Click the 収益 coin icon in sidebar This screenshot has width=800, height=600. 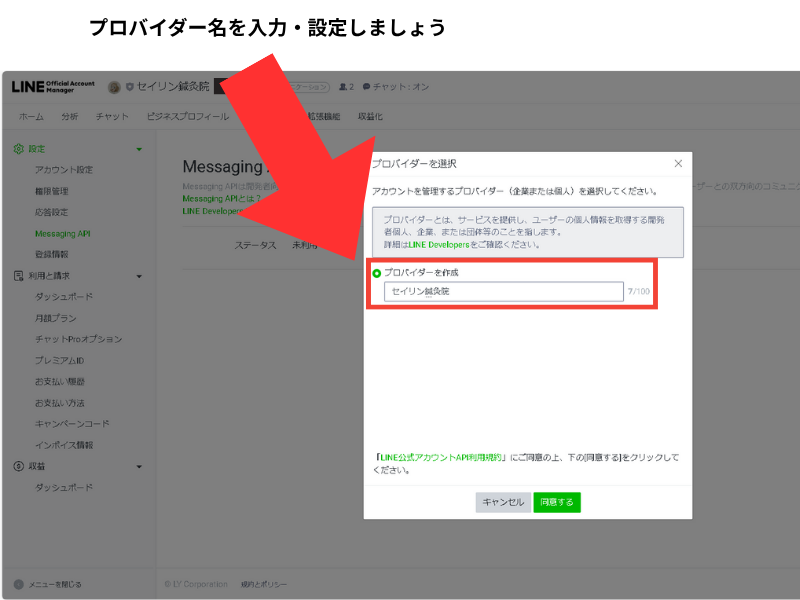(x=18, y=466)
